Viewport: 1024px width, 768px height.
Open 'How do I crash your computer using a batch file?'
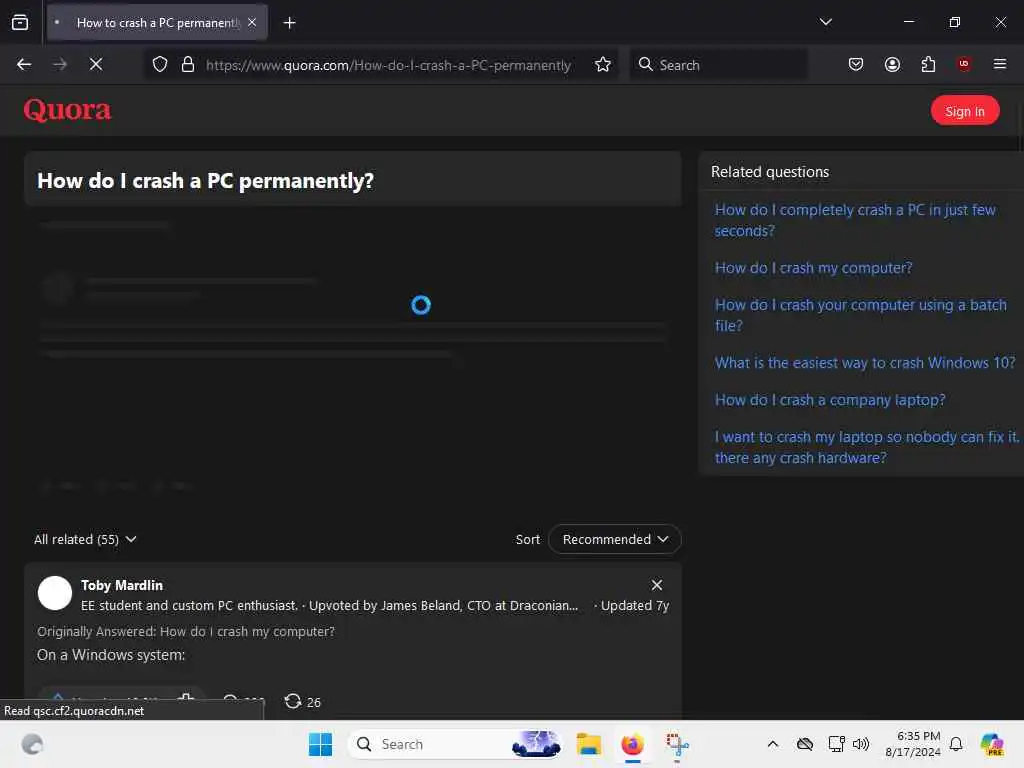861,315
